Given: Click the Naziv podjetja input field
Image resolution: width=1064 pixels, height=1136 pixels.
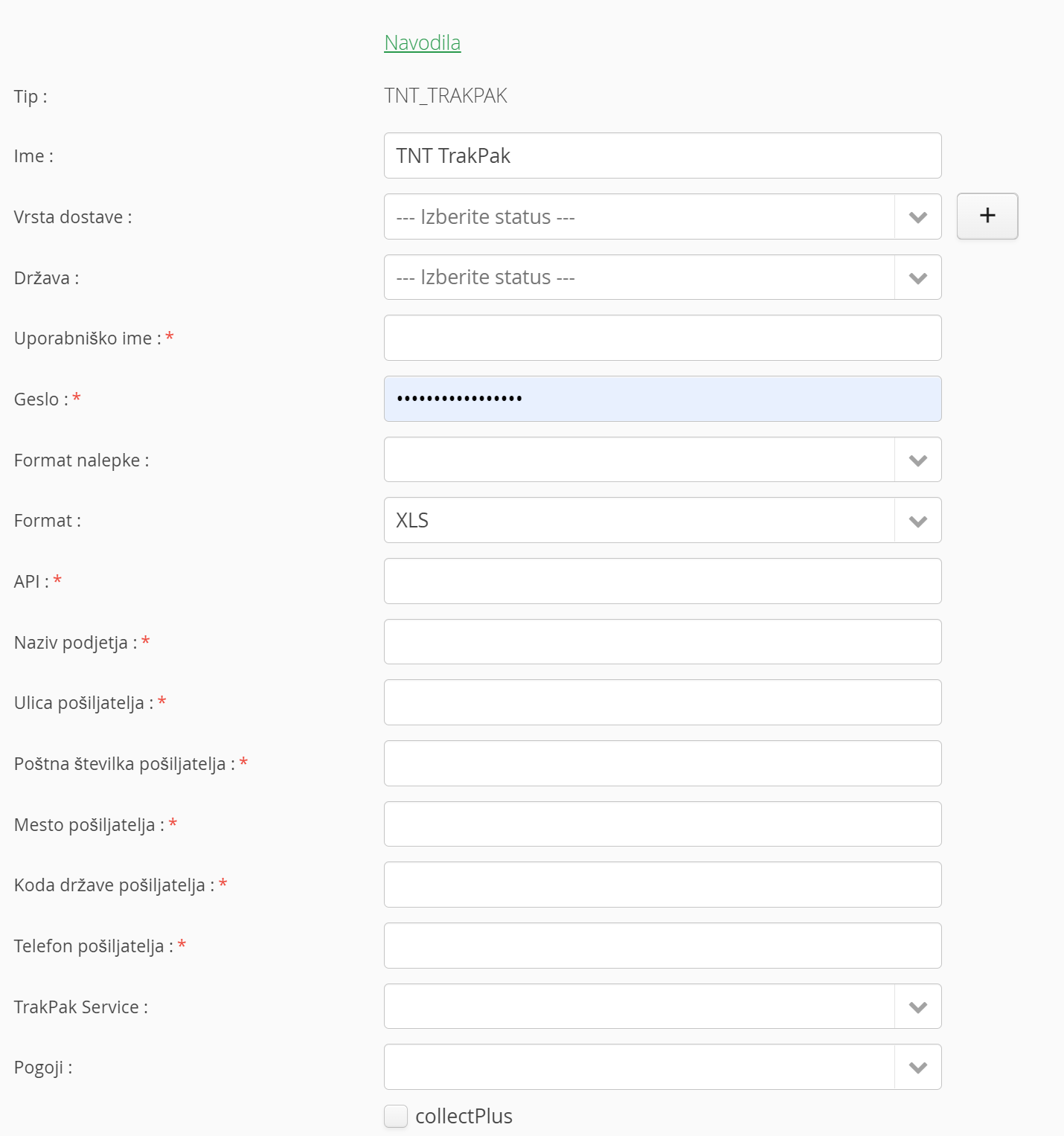Looking at the screenshot, I should pos(662,642).
